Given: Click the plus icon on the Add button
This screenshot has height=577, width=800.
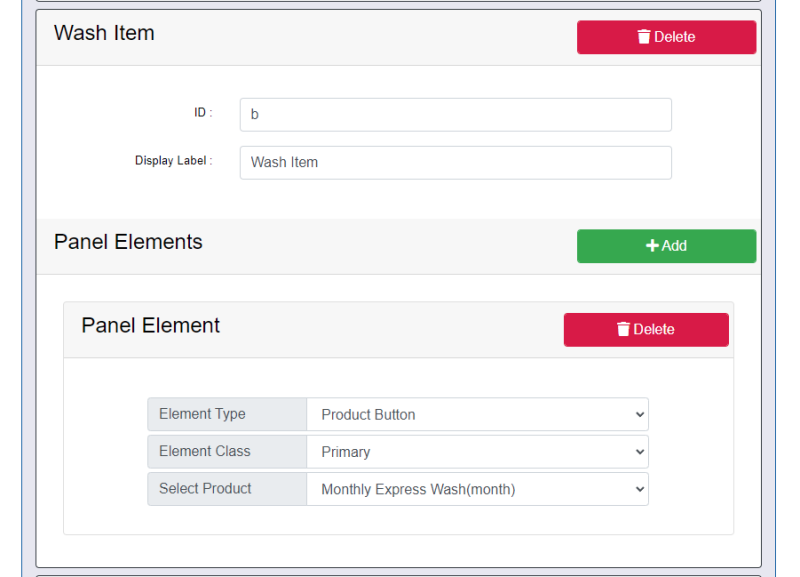Looking at the screenshot, I should (652, 246).
